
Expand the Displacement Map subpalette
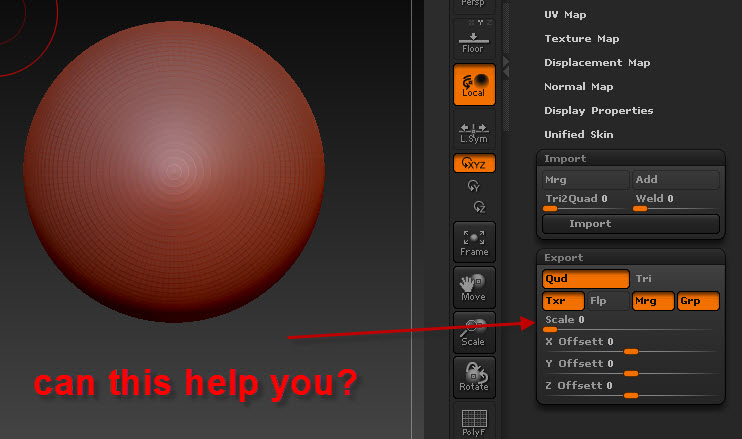(597, 62)
